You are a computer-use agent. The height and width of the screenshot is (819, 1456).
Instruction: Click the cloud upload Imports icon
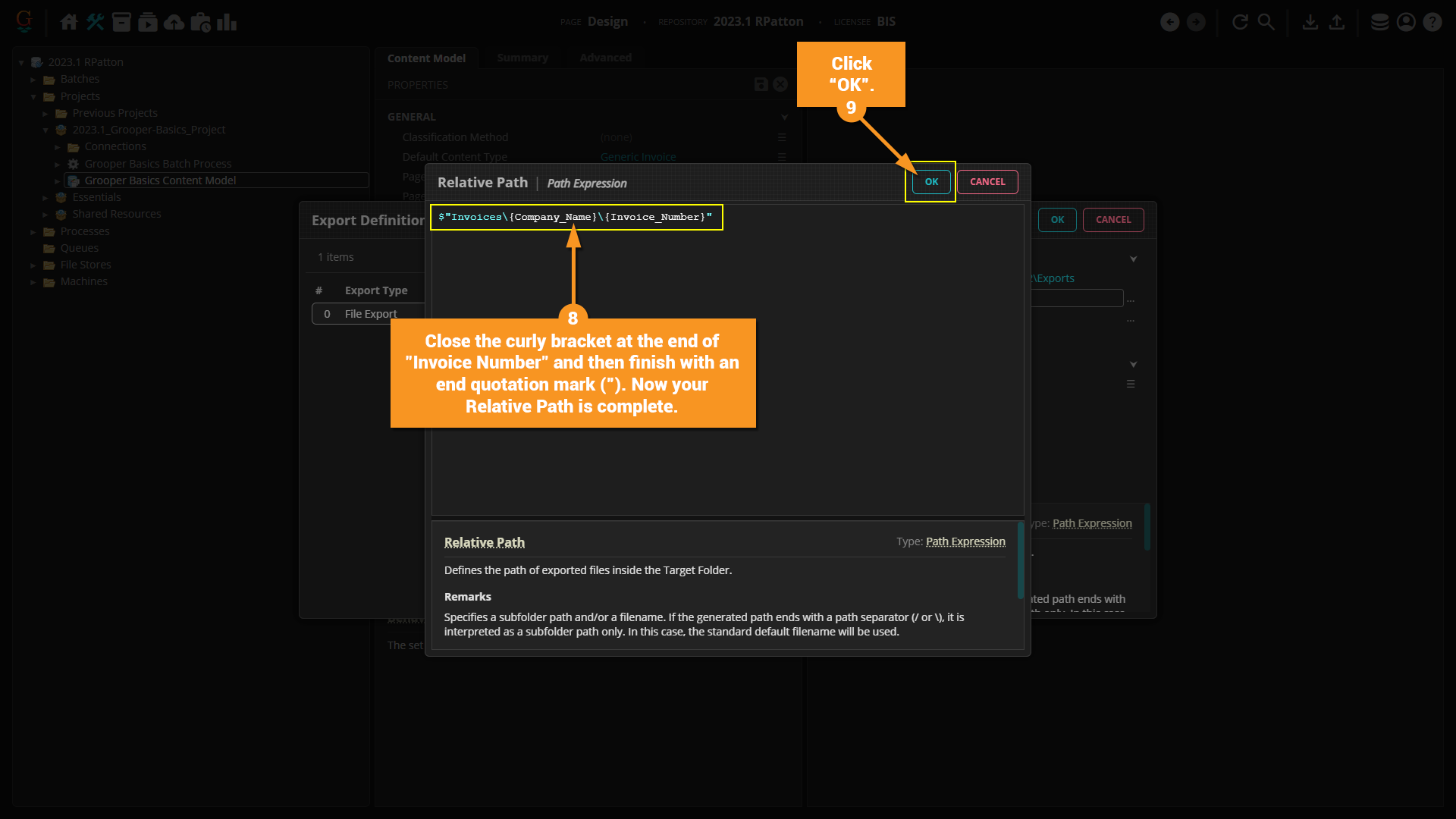174,22
